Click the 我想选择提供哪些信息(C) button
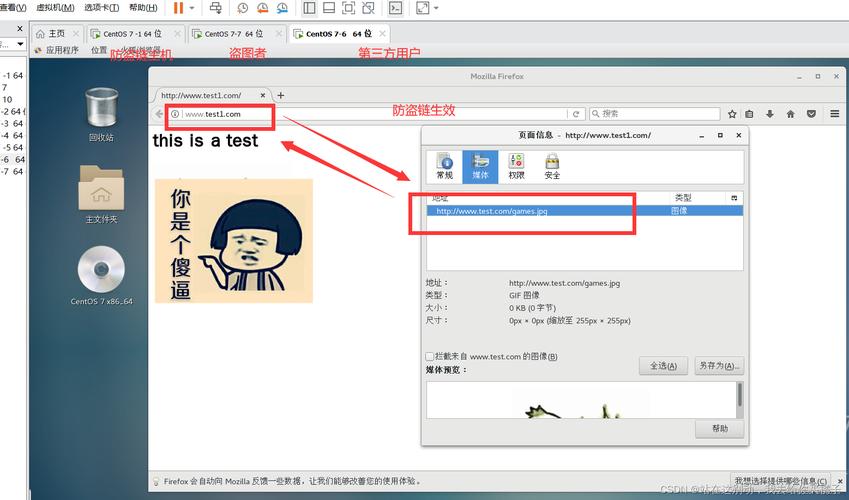This screenshot has width=849, height=500. pyautogui.click(x=780, y=480)
